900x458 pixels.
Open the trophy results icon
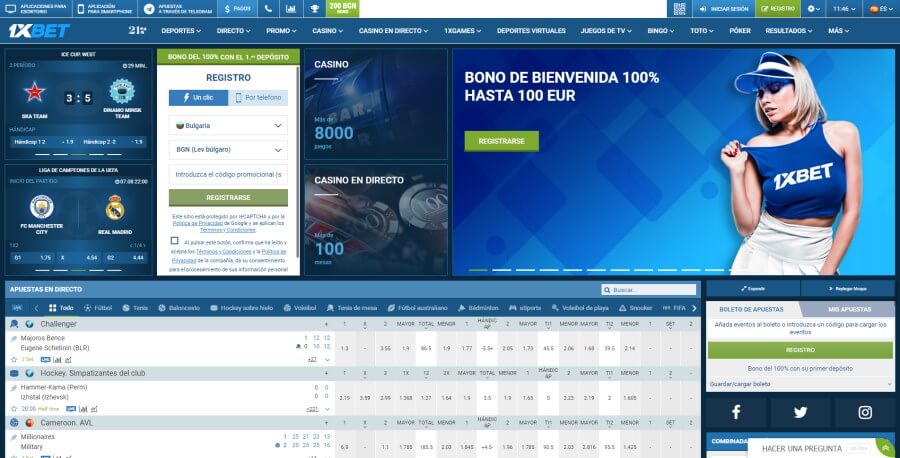[314, 9]
